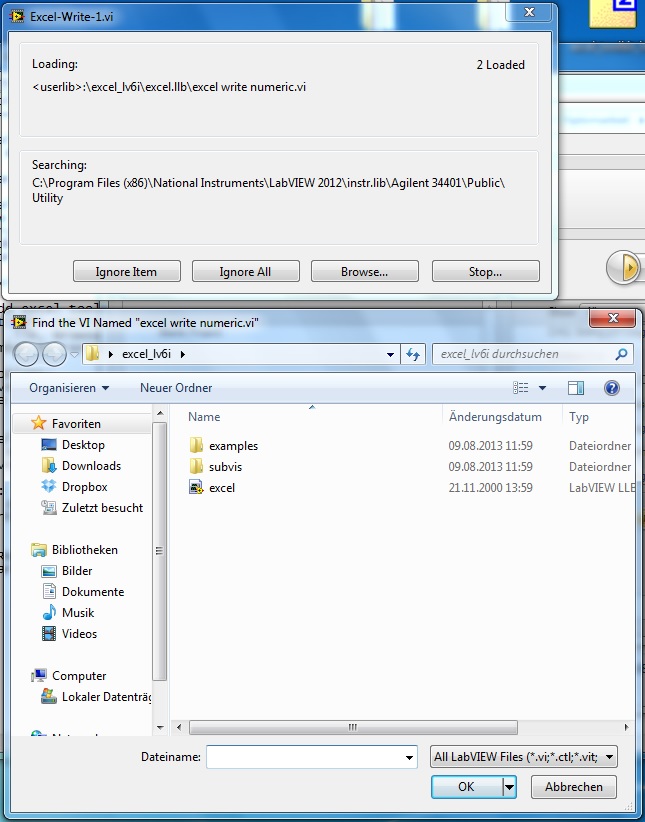This screenshot has height=822, width=645.
Task: Select the examples folder icon
Action: [196, 446]
